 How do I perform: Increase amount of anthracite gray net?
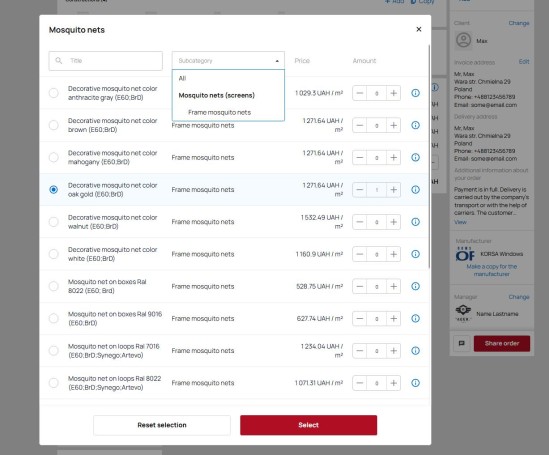[x=394, y=93]
